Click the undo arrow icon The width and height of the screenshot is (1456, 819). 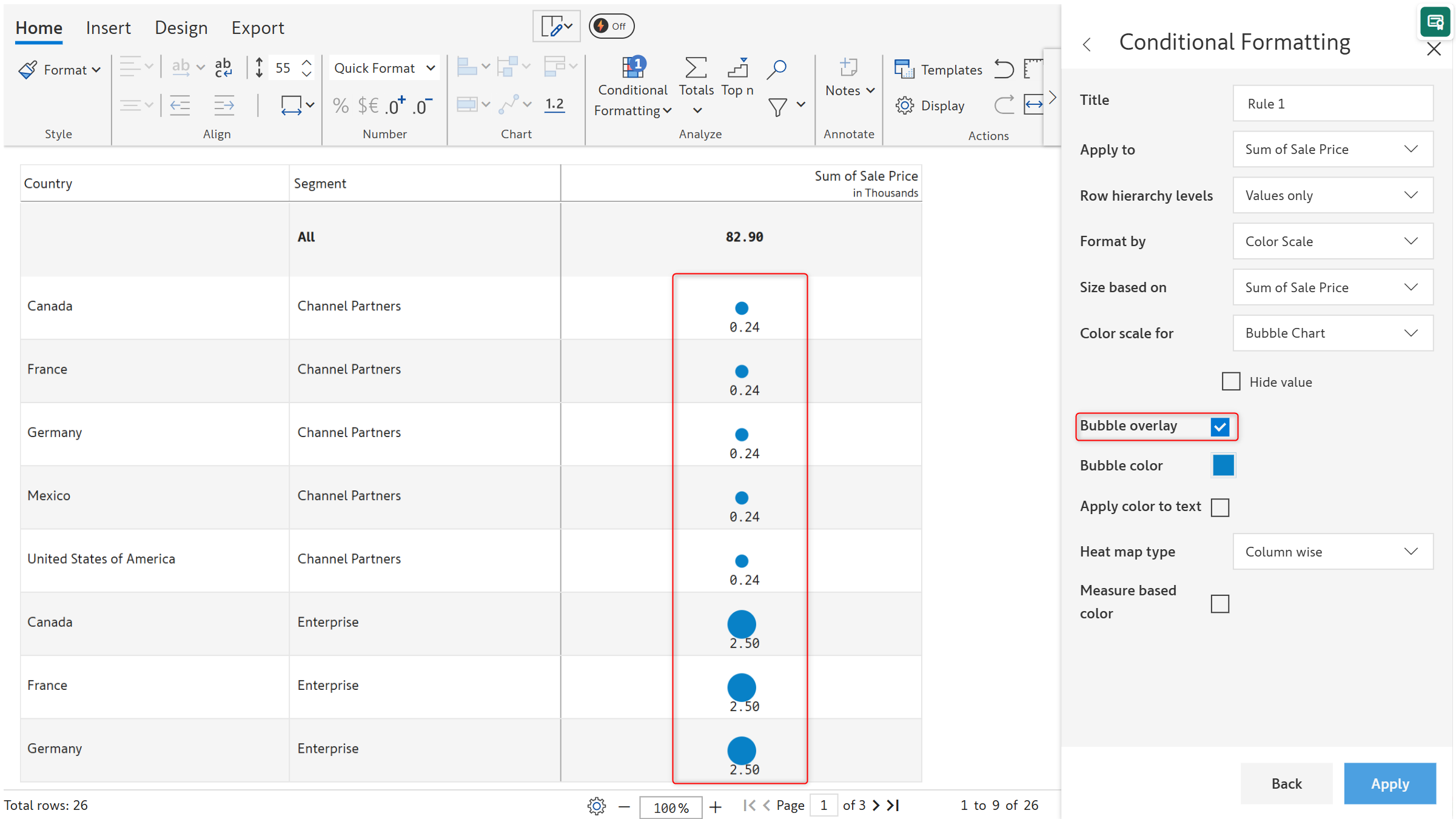coord(1004,69)
